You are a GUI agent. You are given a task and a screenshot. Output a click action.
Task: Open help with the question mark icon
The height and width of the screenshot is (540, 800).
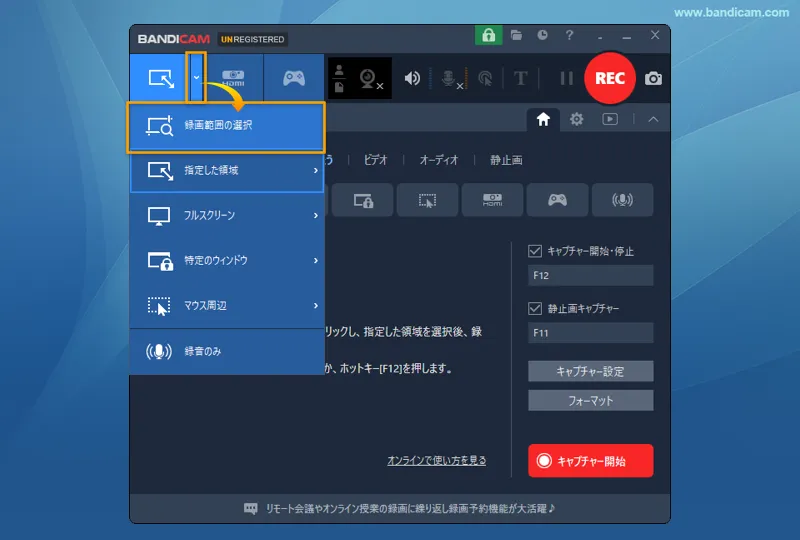pyautogui.click(x=569, y=35)
